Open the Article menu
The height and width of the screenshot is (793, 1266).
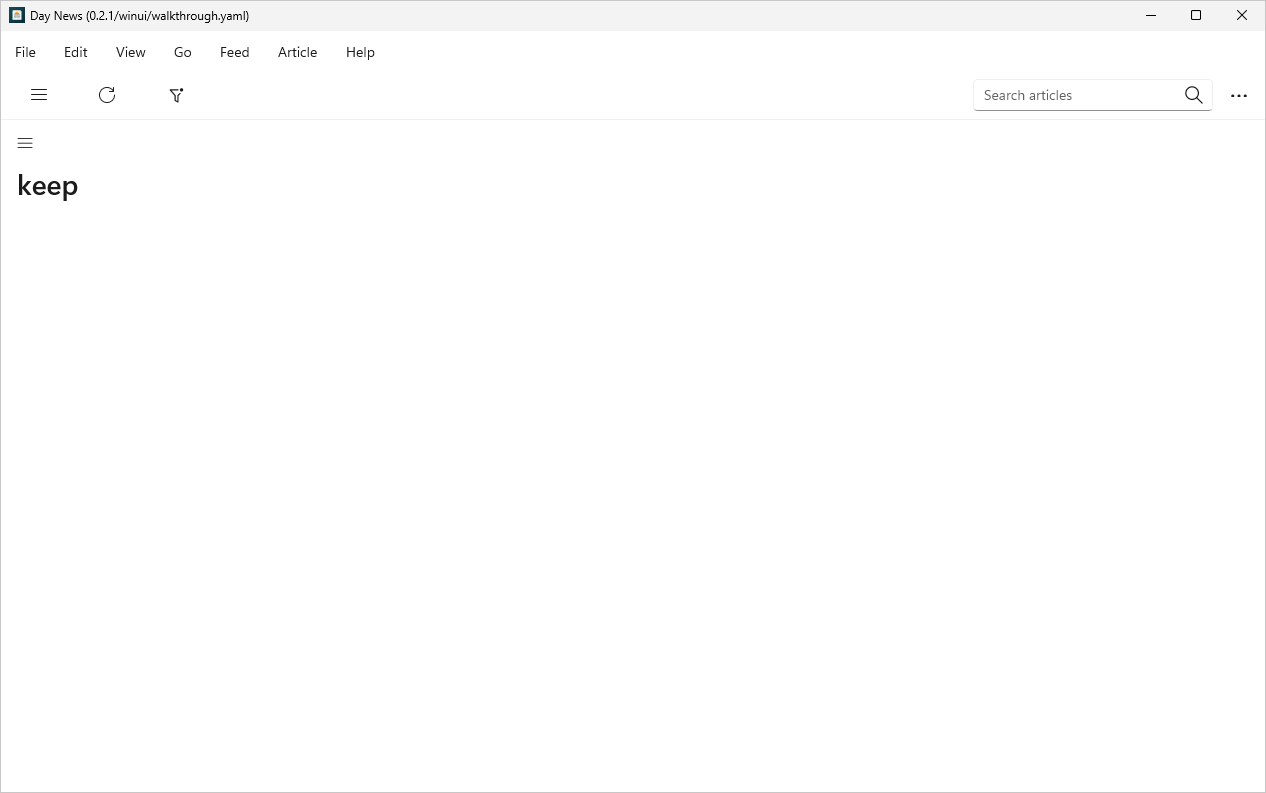coord(297,52)
